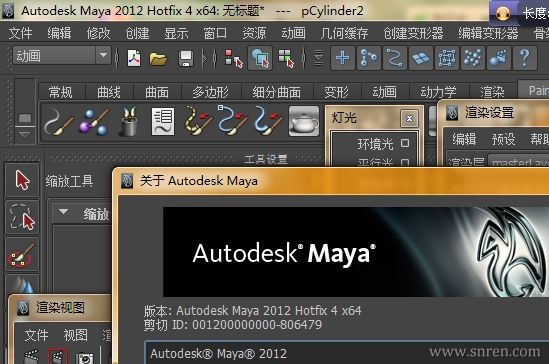The image size is (549, 364).
Task: Close the 灯光 panel
Action: tap(409, 119)
